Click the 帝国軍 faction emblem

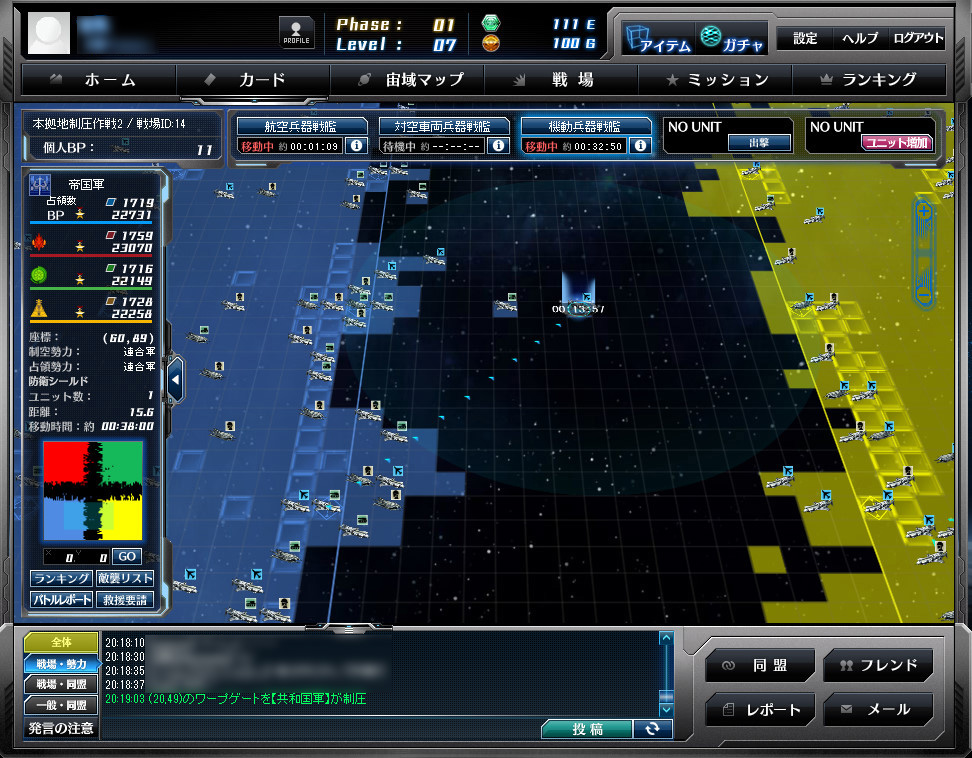coord(40,184)
